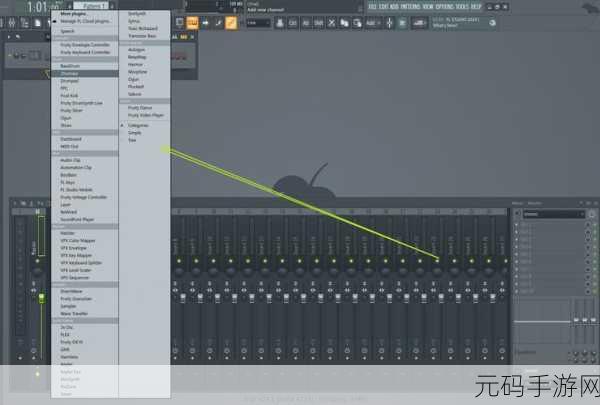Select DirectWave from the plugin list
Image resolution: width=600 pixels, height=405 pixels.
71,291
